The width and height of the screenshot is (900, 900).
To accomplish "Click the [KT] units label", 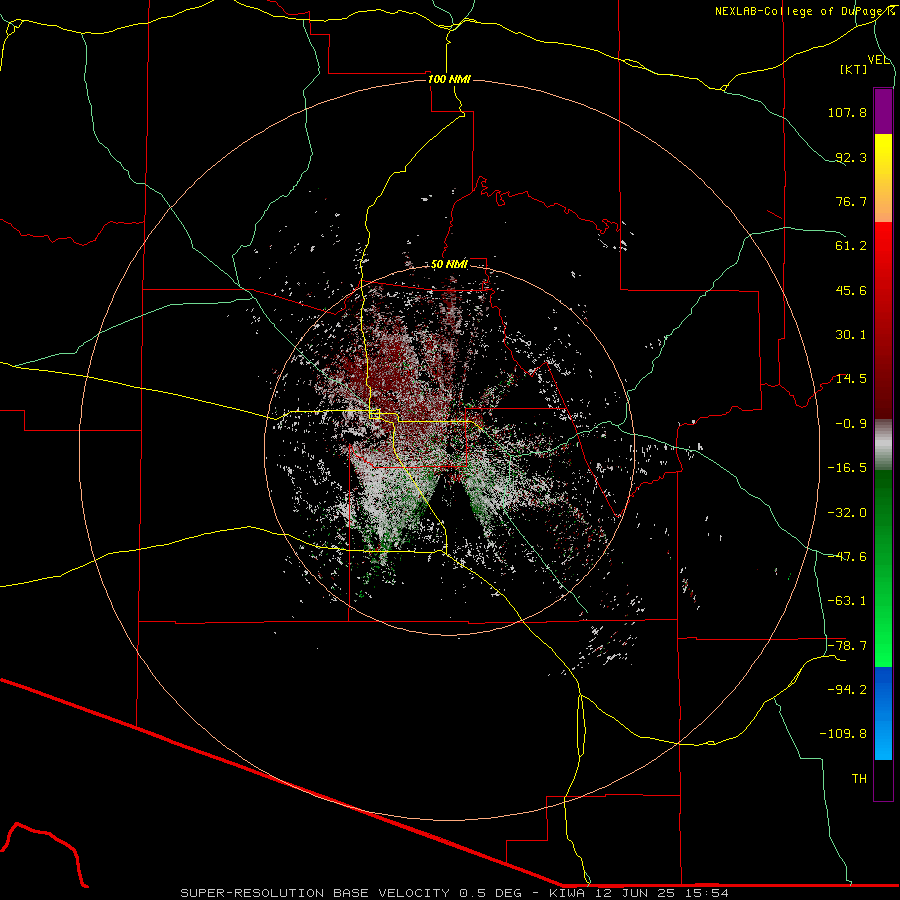I will click(x=854, y=69).
